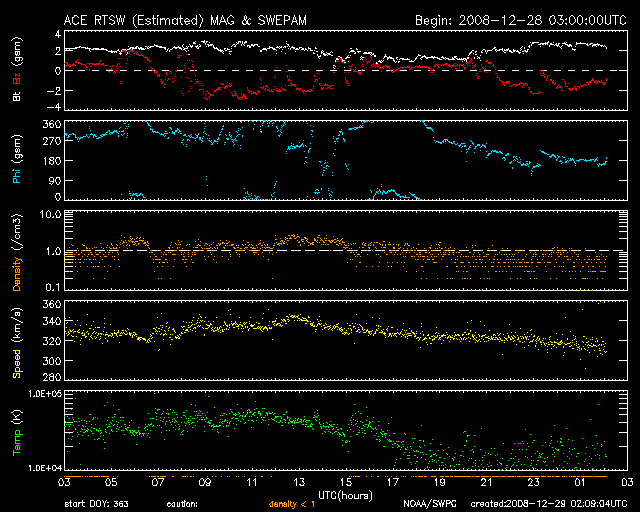Screen dimensions: 640x512
Task: Click the 'start DOY: 363' footer text
Action: coord(96,504)
